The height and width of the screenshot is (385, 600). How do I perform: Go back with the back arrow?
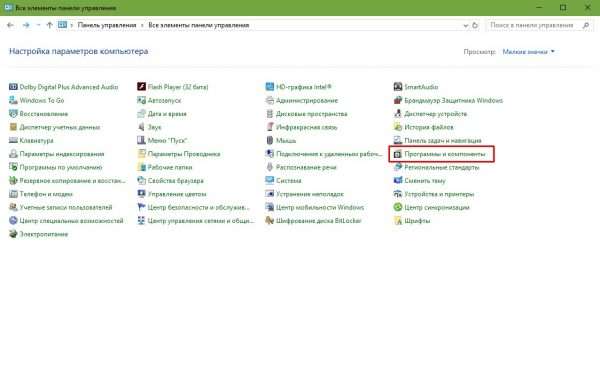[10, 25]
